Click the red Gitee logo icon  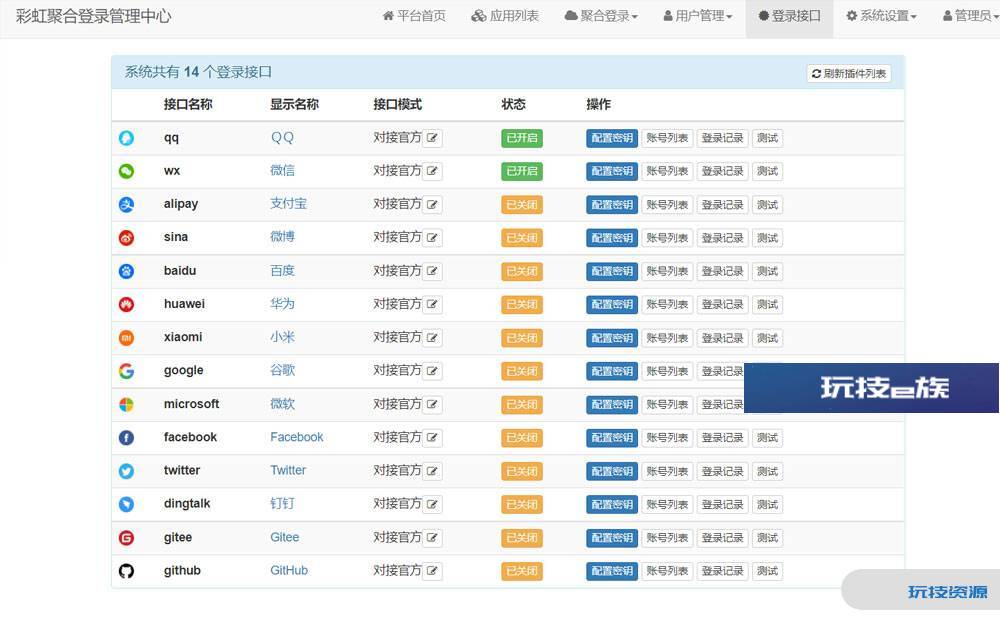(126, 538)
